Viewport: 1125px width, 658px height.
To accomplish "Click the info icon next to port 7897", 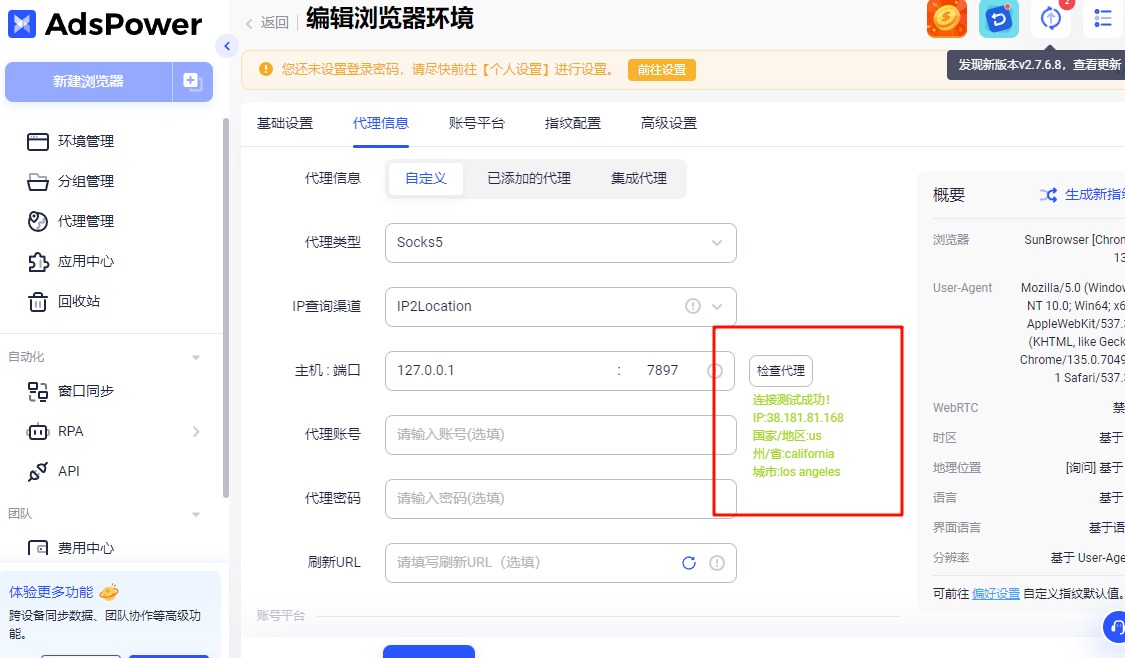I will point(715,370).
